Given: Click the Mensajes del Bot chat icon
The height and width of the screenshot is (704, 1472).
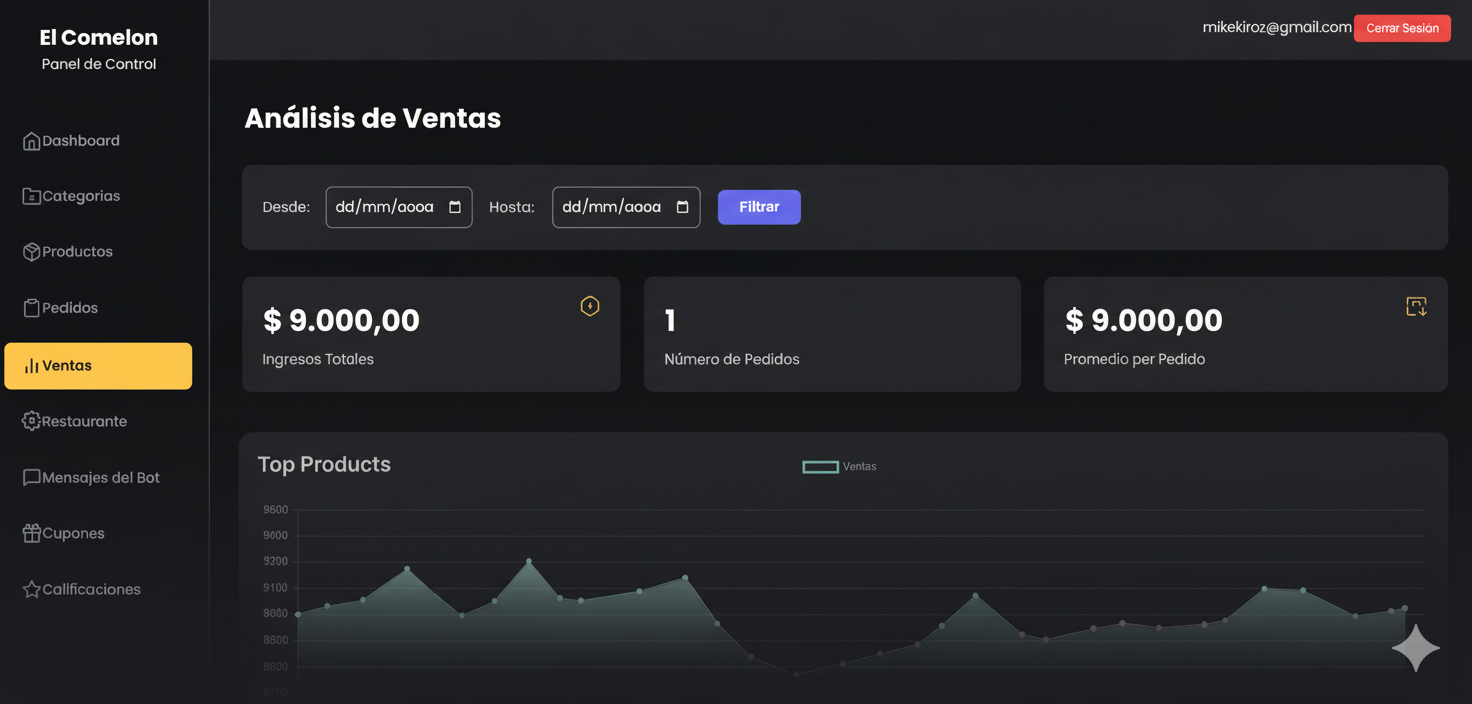Looking at the screenshot, I should (31, 478).
